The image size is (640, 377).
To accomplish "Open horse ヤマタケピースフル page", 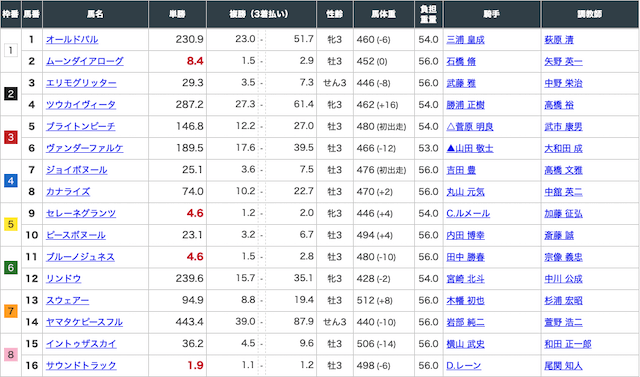I will click(84, 322).
